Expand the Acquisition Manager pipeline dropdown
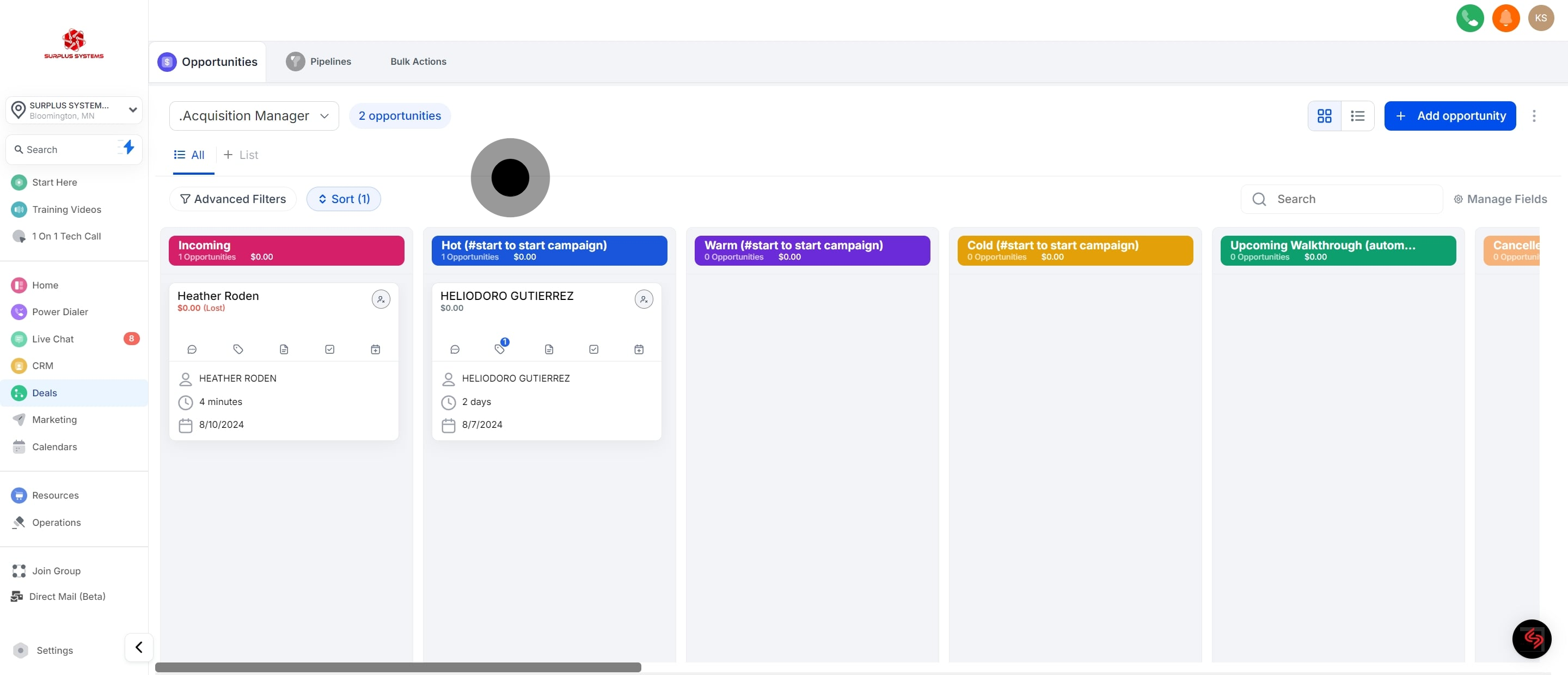The width and height of the screenshot is (1568, 675). click(x=254, y=115)
